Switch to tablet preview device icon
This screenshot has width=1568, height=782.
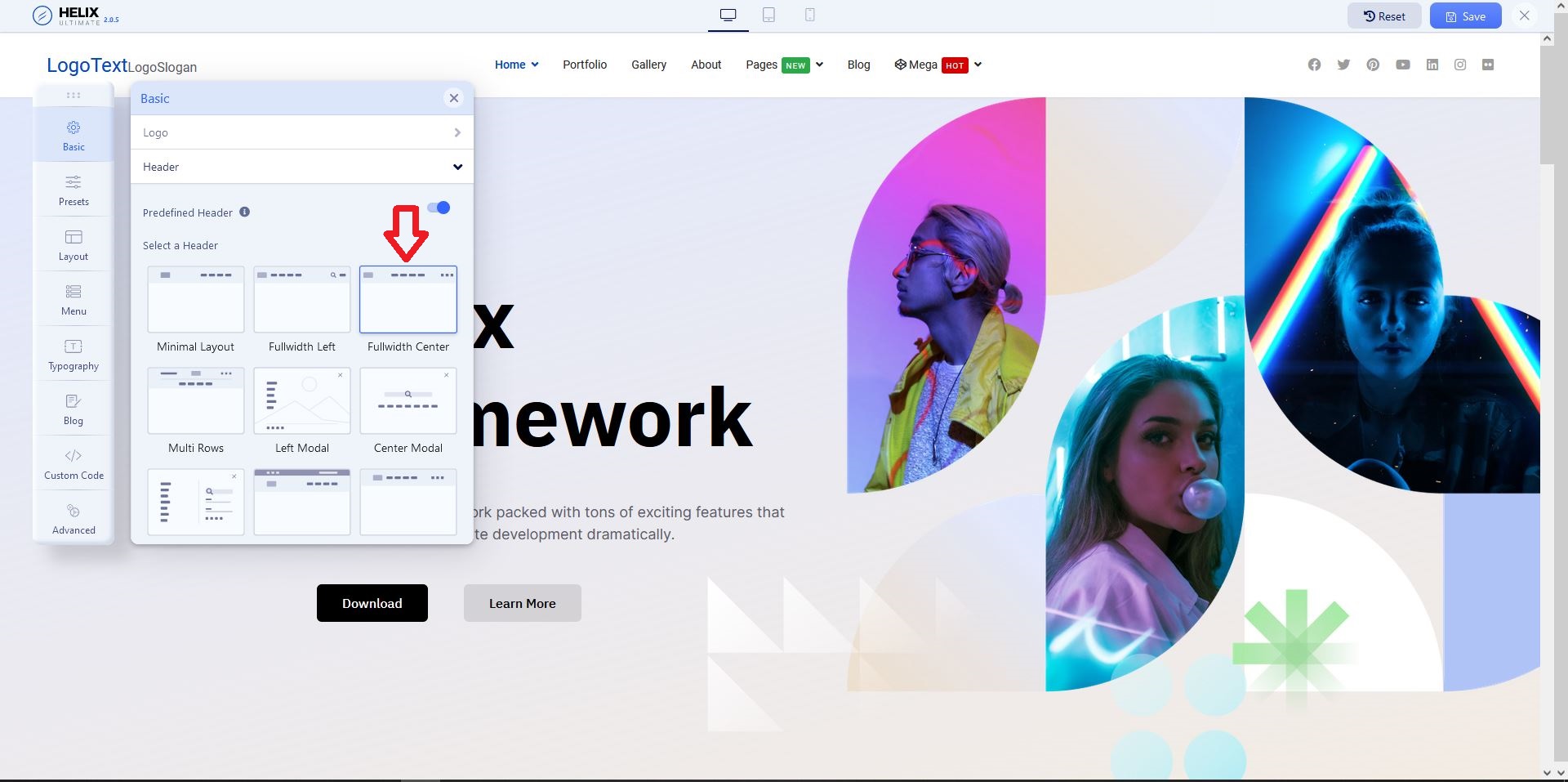(768, 15)
